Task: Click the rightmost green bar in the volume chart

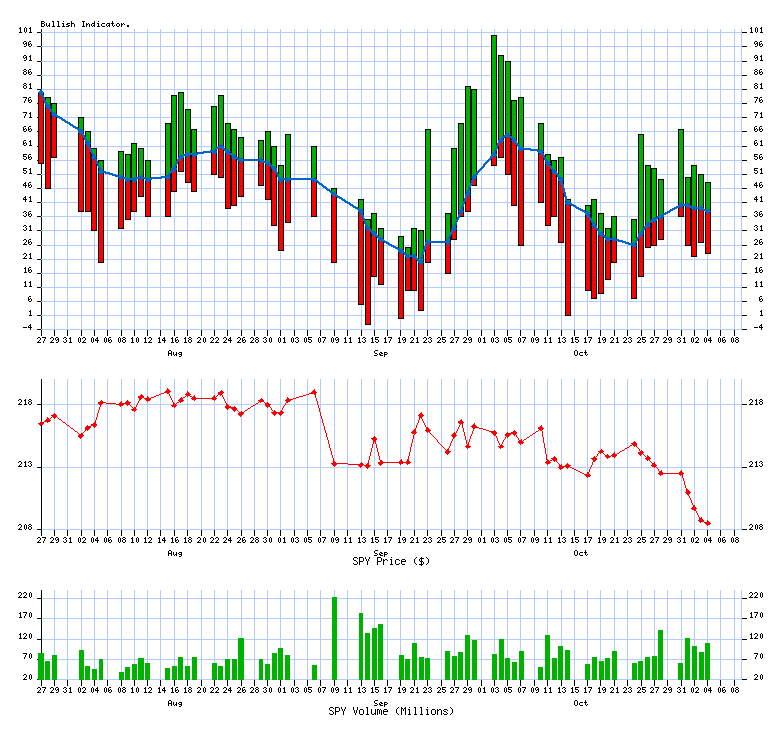Action: 708,661
